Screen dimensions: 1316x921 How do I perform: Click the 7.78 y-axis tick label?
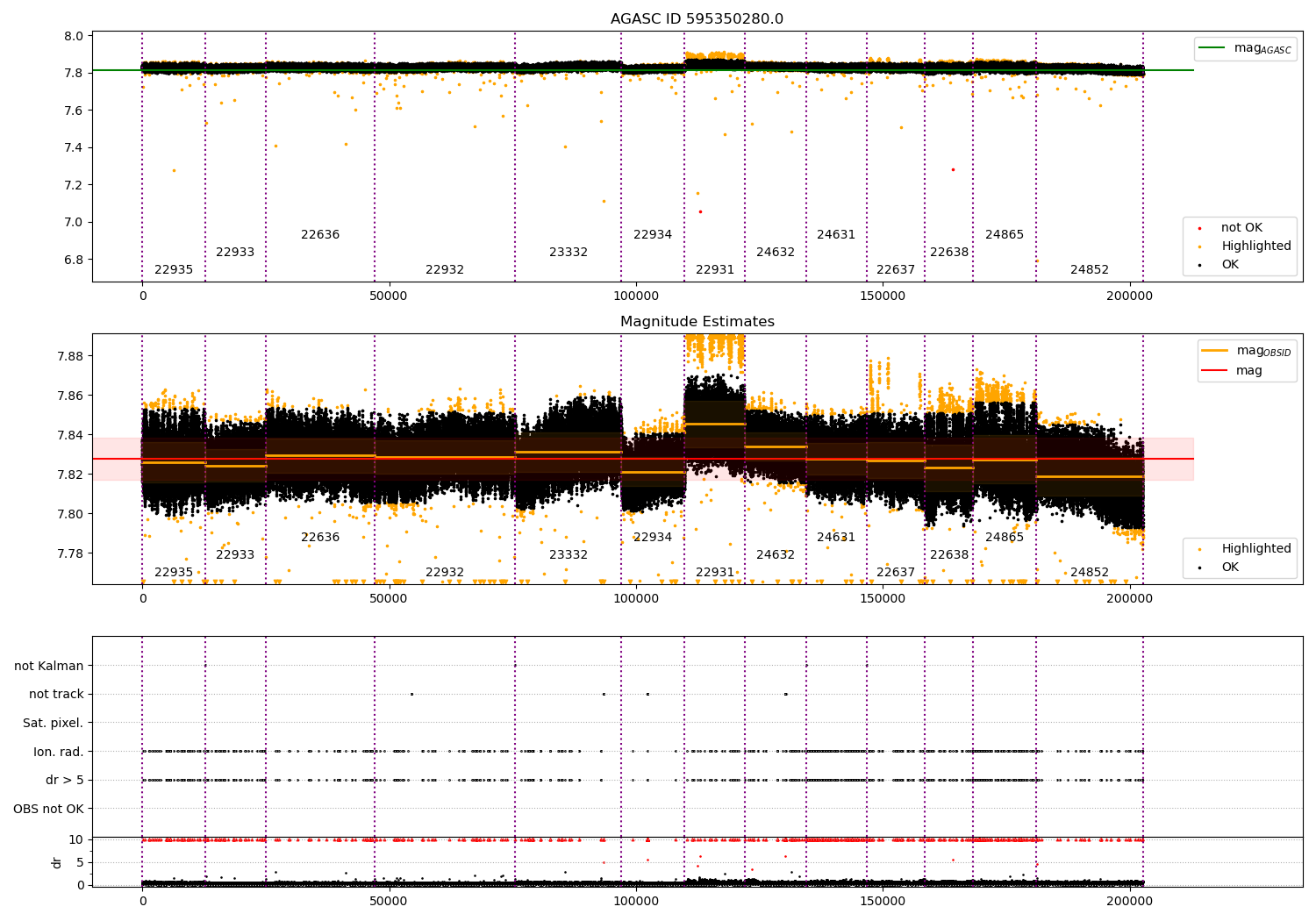[x=70, y=553]
